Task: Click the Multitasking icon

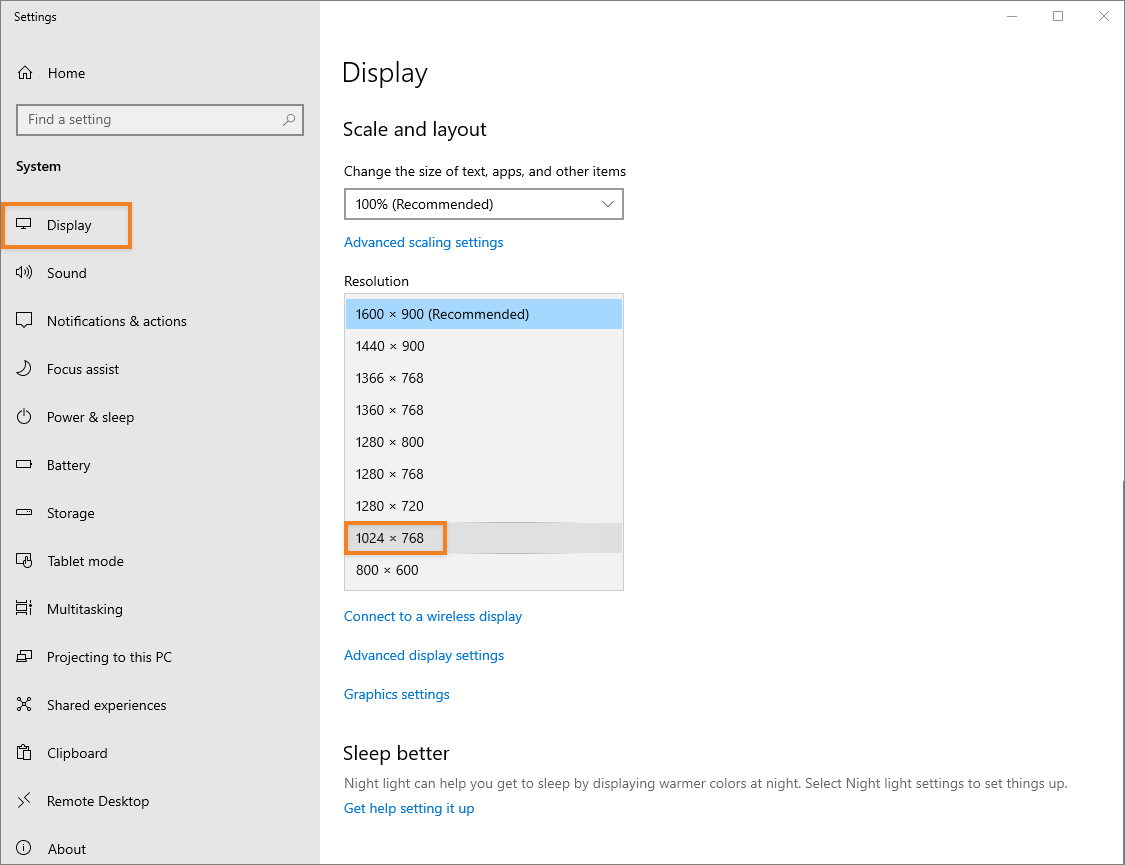Action: (25, 609)
